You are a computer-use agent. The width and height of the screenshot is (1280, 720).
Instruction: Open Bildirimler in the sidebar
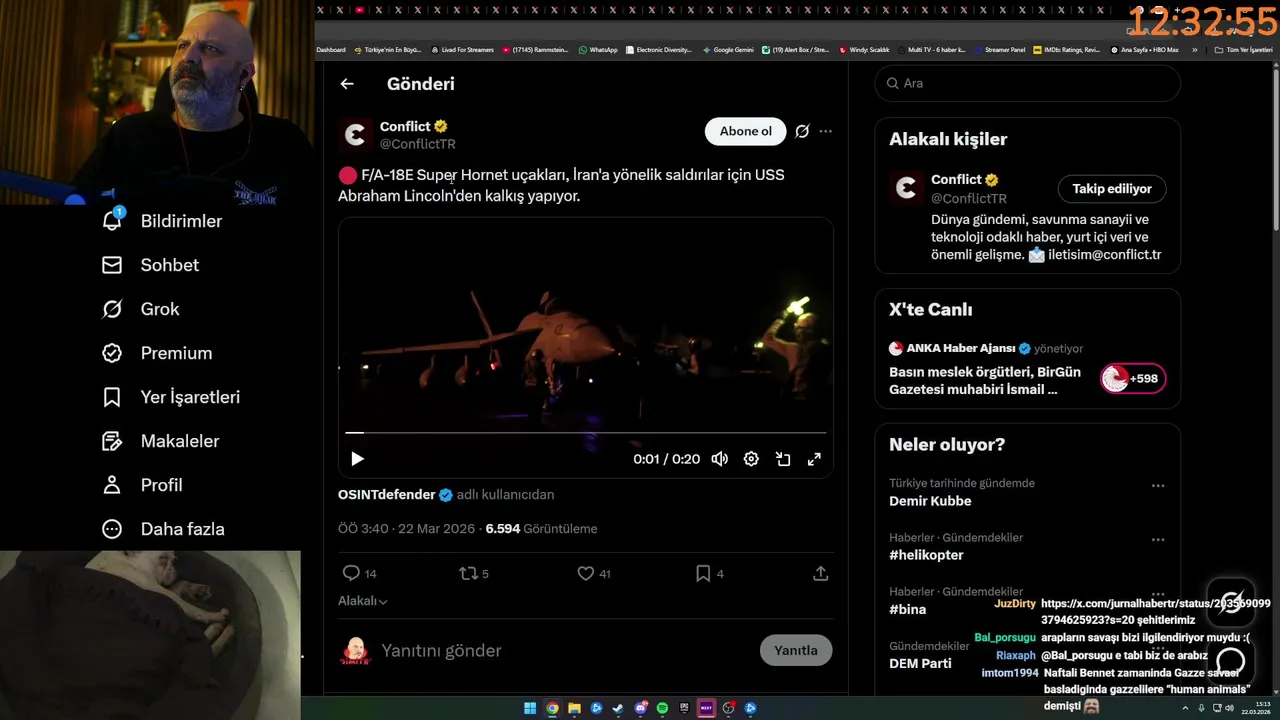[162, 221]
